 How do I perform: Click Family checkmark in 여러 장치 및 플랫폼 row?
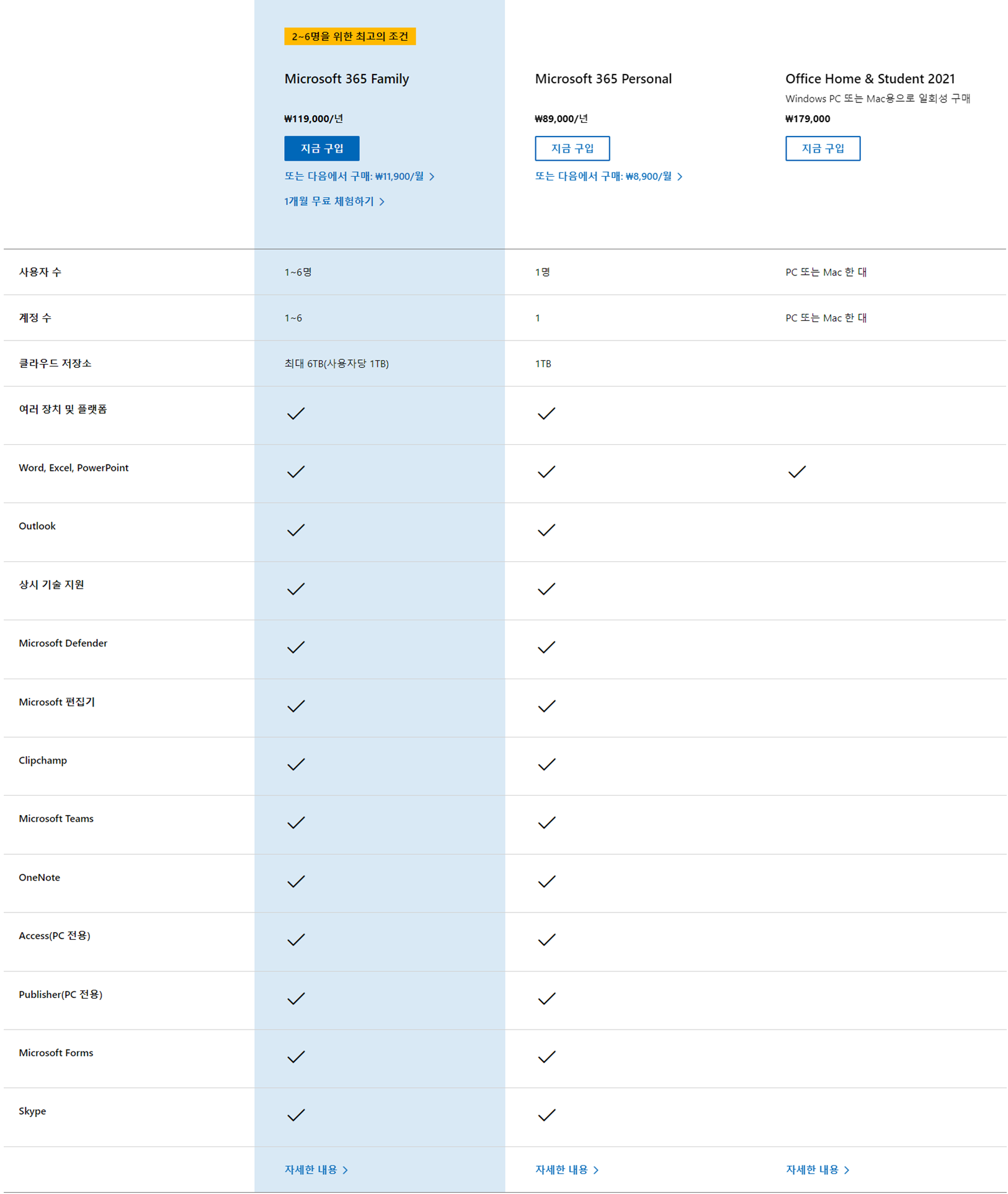[296, 414]
